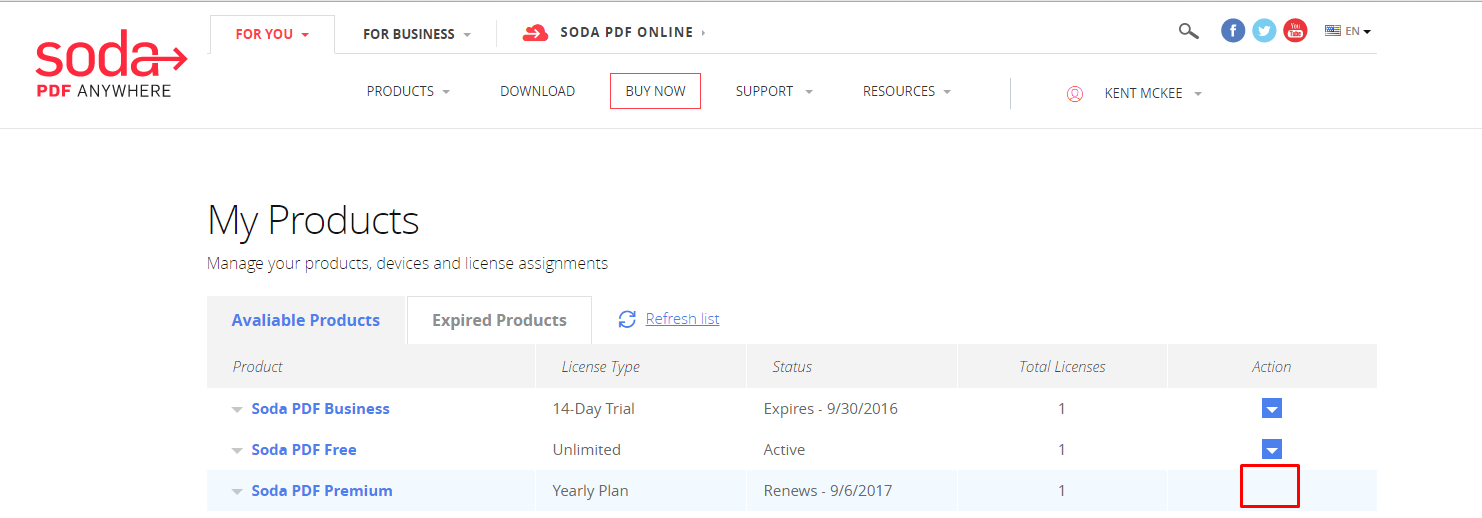This screenshot has width=1482, height=518.
Task: Expand the Soda PDF Free row triangle
Action: (237, 450)
